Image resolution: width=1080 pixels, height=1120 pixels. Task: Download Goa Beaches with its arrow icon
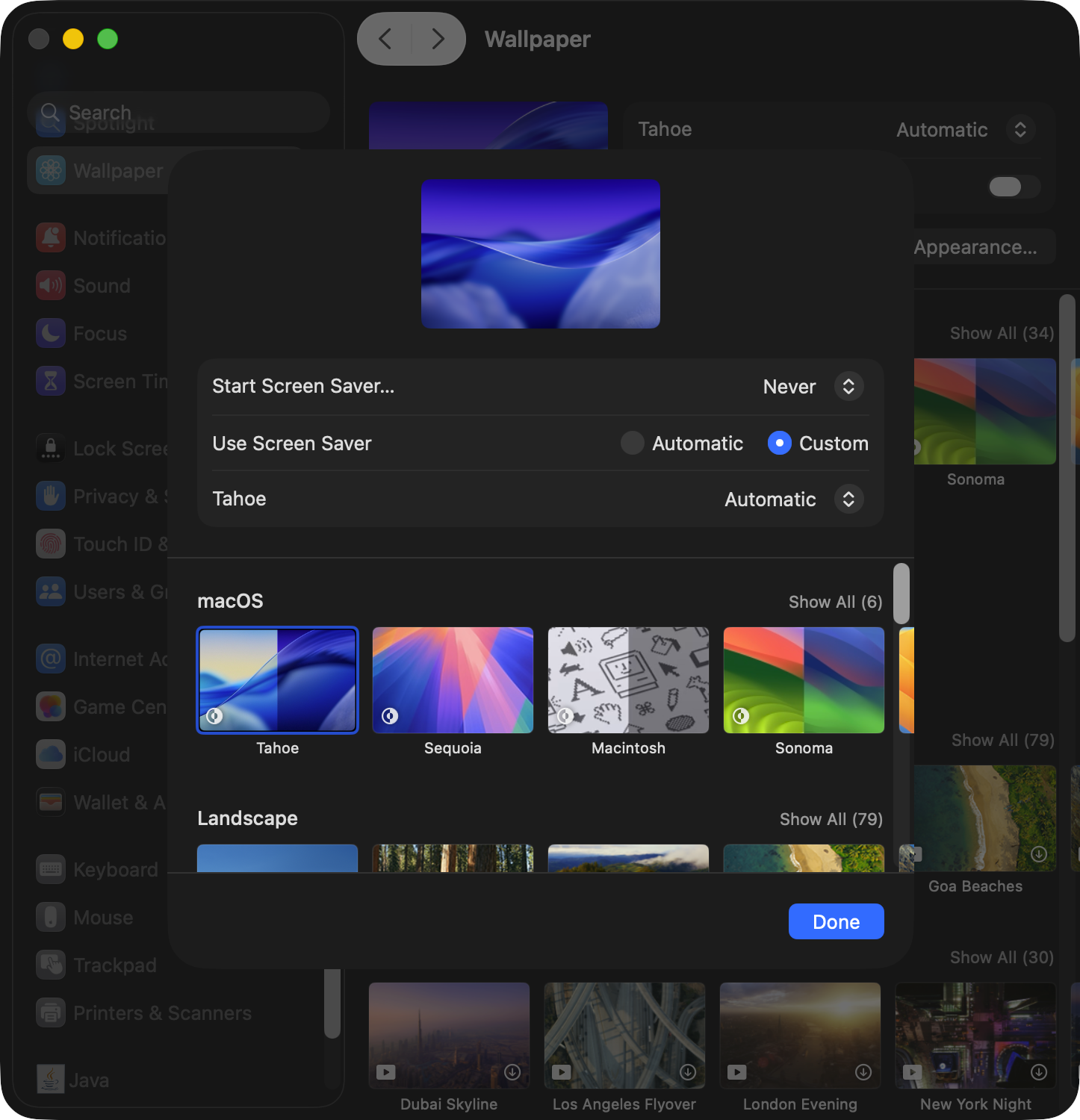[x=1039, y=854]
